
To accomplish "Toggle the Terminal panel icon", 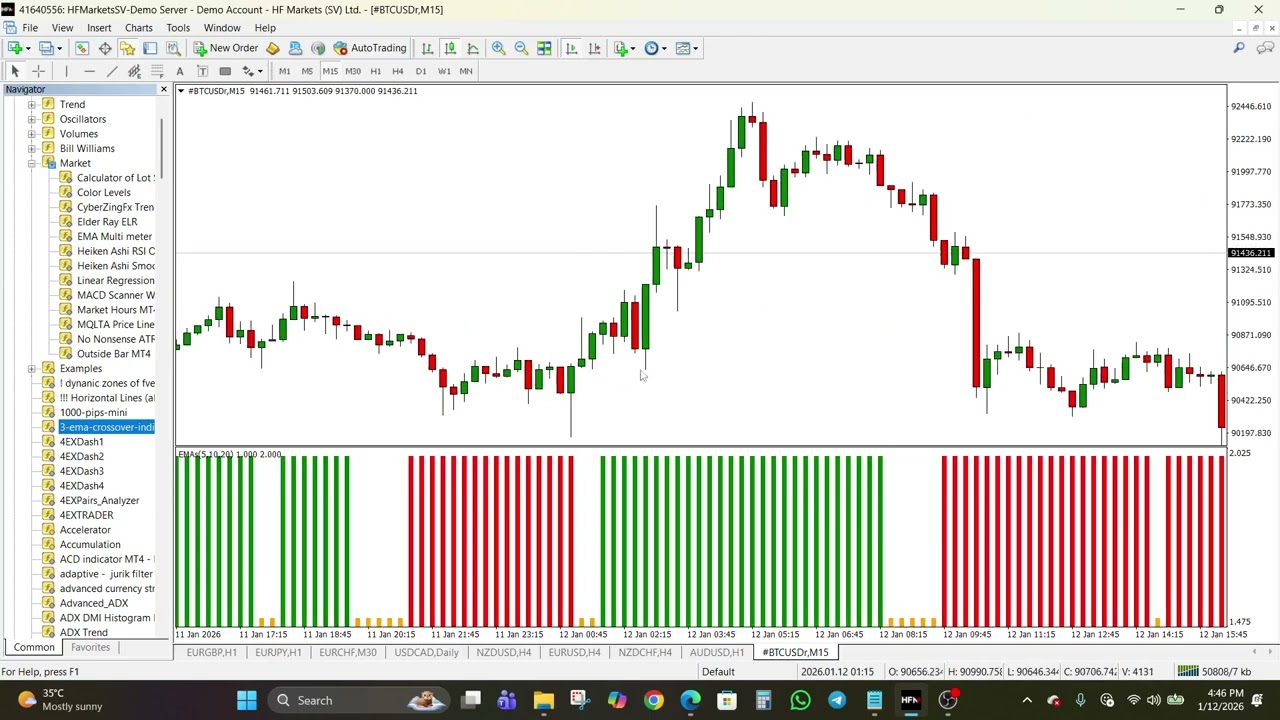I will click(150, 48).
